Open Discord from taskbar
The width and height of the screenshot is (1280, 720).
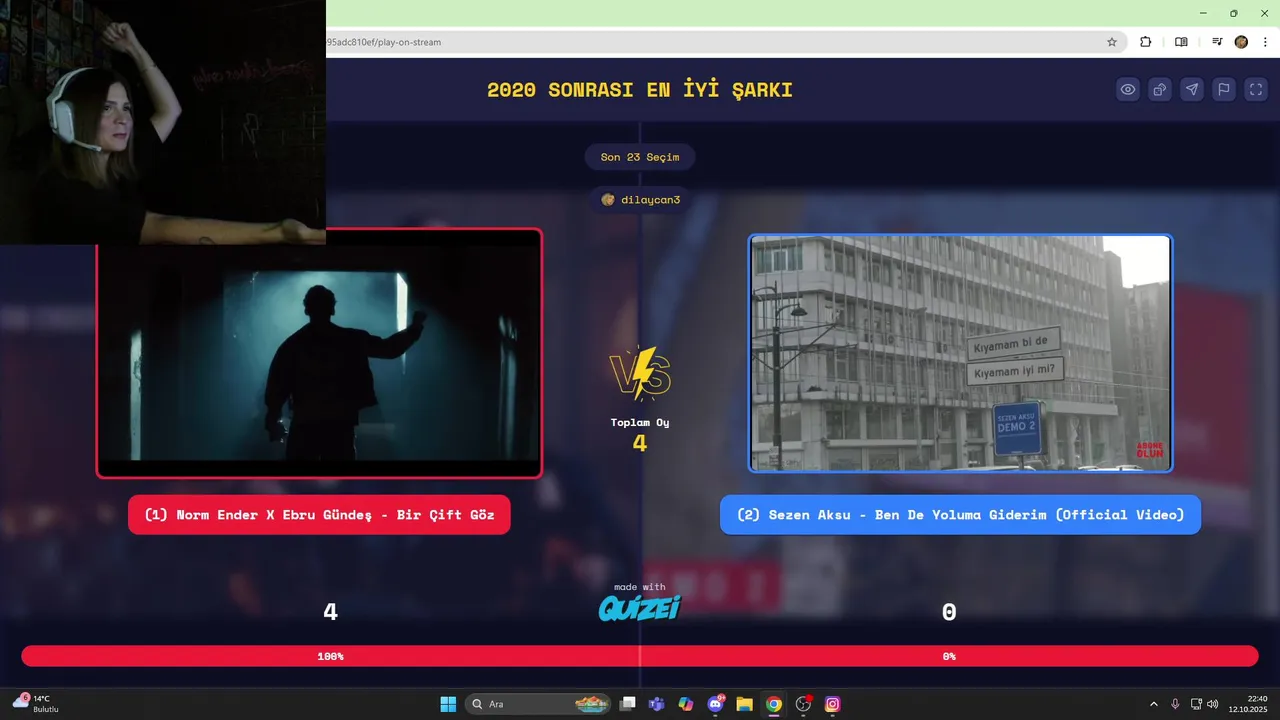coord(715,704)
